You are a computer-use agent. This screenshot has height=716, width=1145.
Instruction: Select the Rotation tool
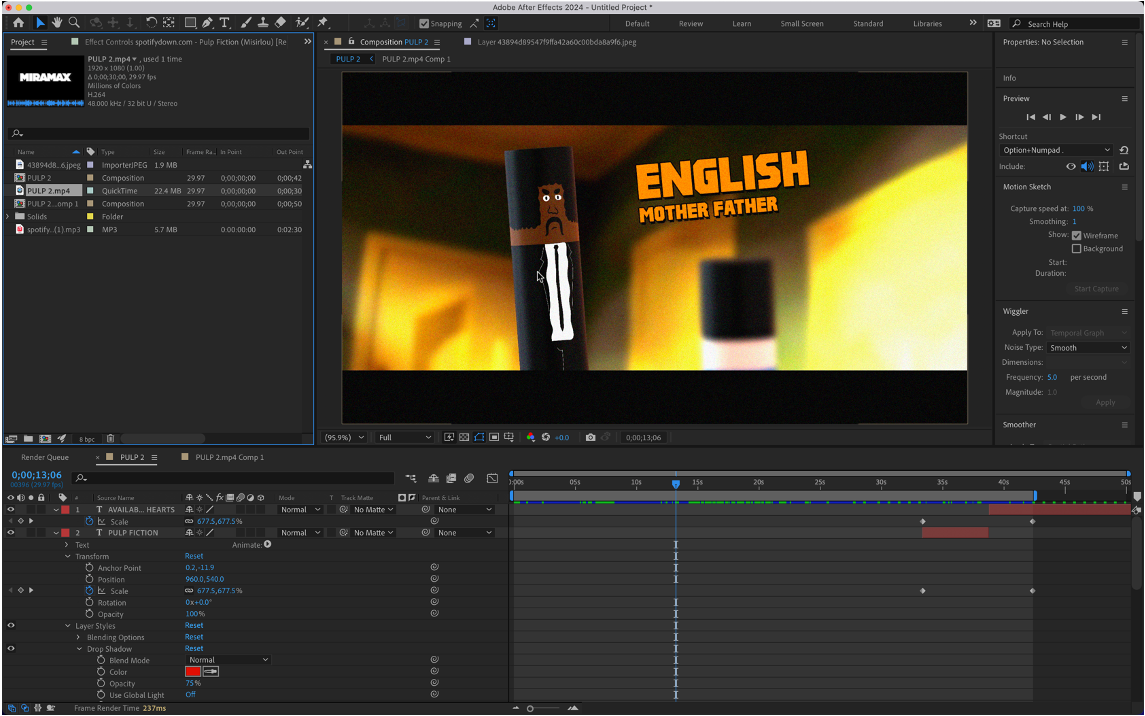click(151, 23)
